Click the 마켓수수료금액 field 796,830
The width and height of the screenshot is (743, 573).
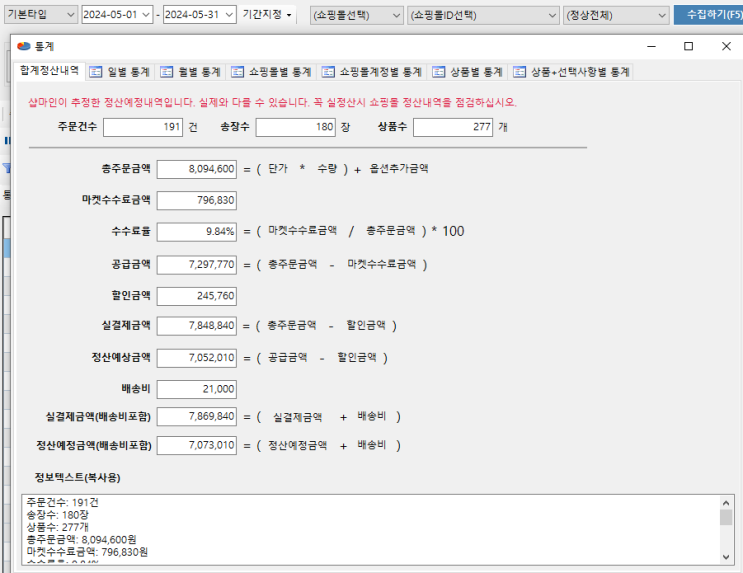[x=197, y=200]
